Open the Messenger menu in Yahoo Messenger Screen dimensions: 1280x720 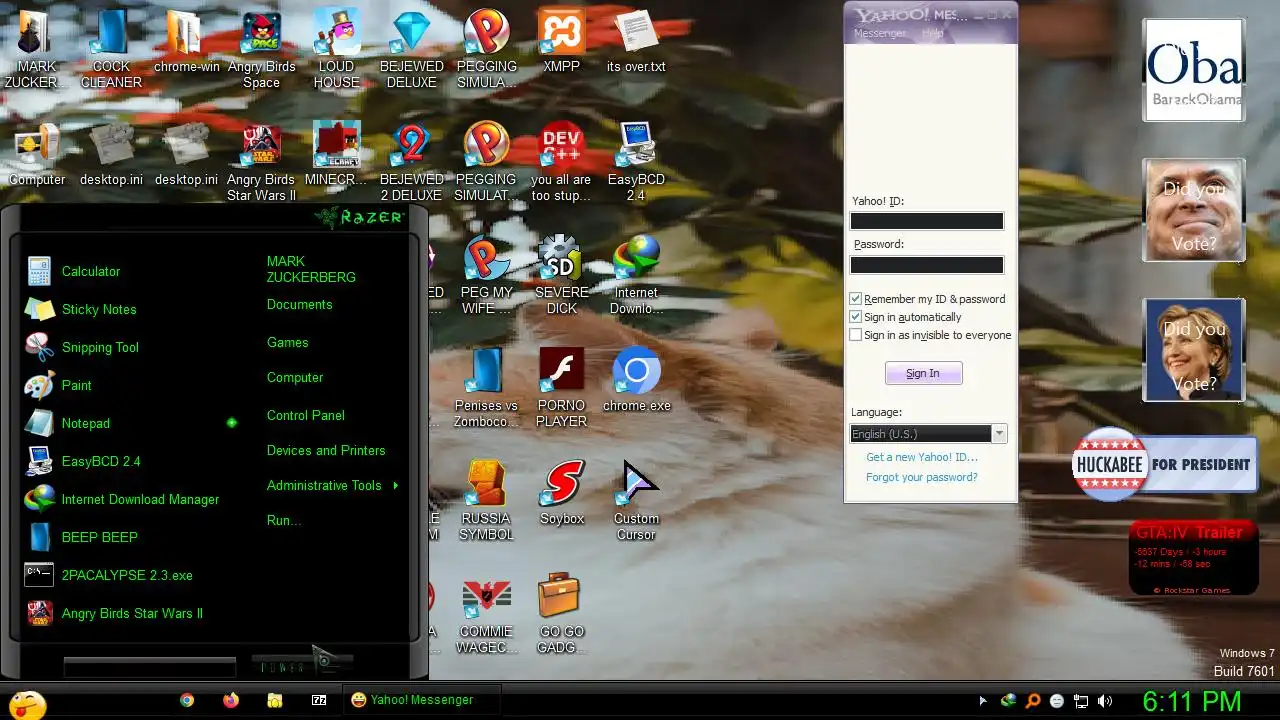880,33
